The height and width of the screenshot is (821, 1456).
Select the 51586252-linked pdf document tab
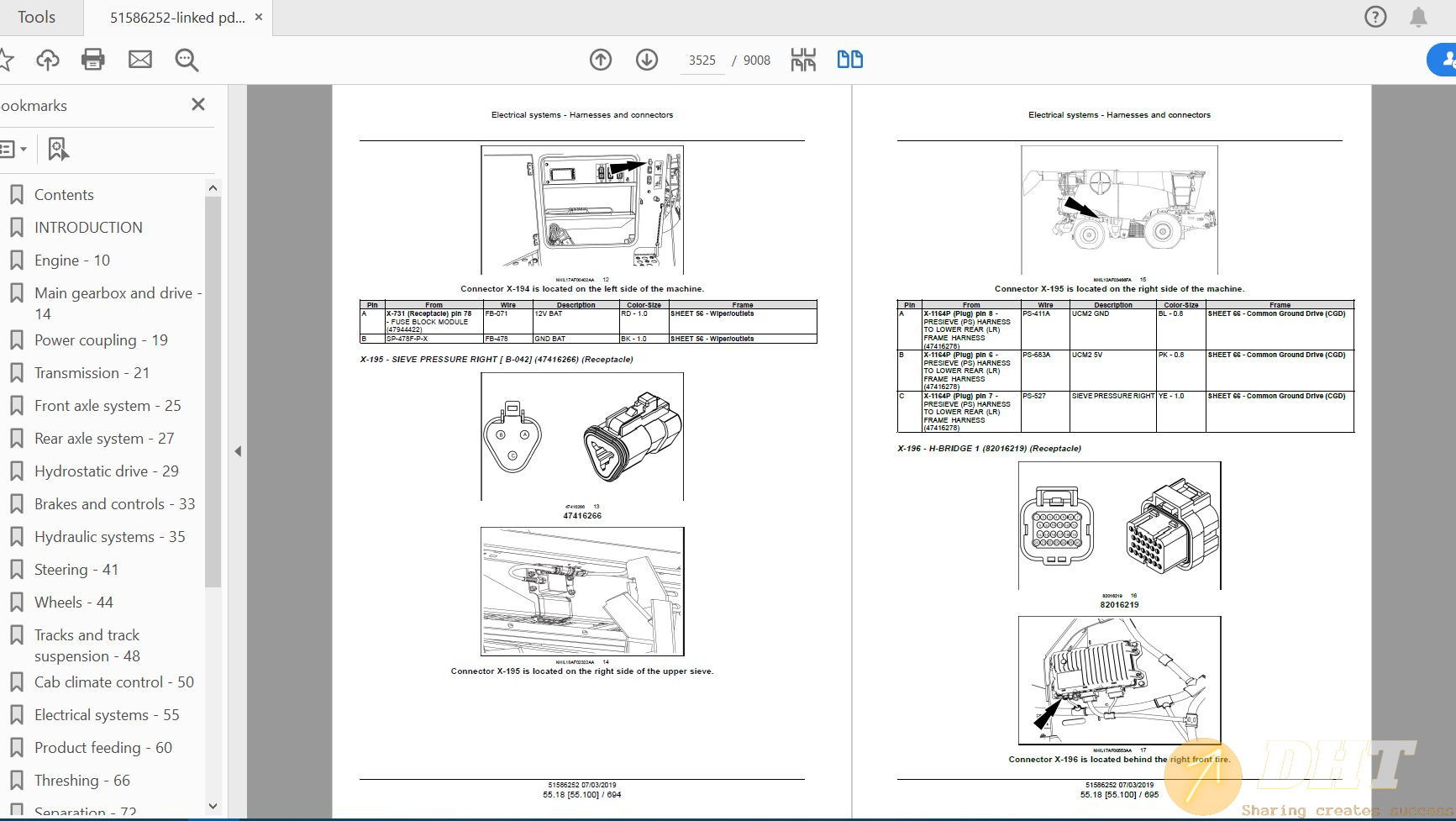176,18
